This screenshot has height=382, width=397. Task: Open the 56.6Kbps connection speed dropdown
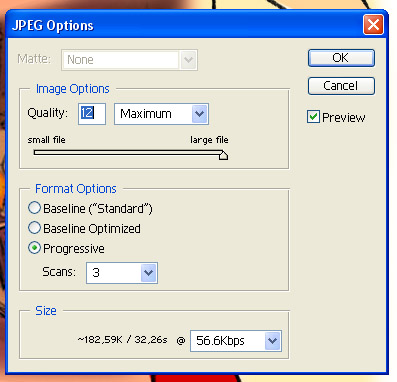click(x=236, y=341)
